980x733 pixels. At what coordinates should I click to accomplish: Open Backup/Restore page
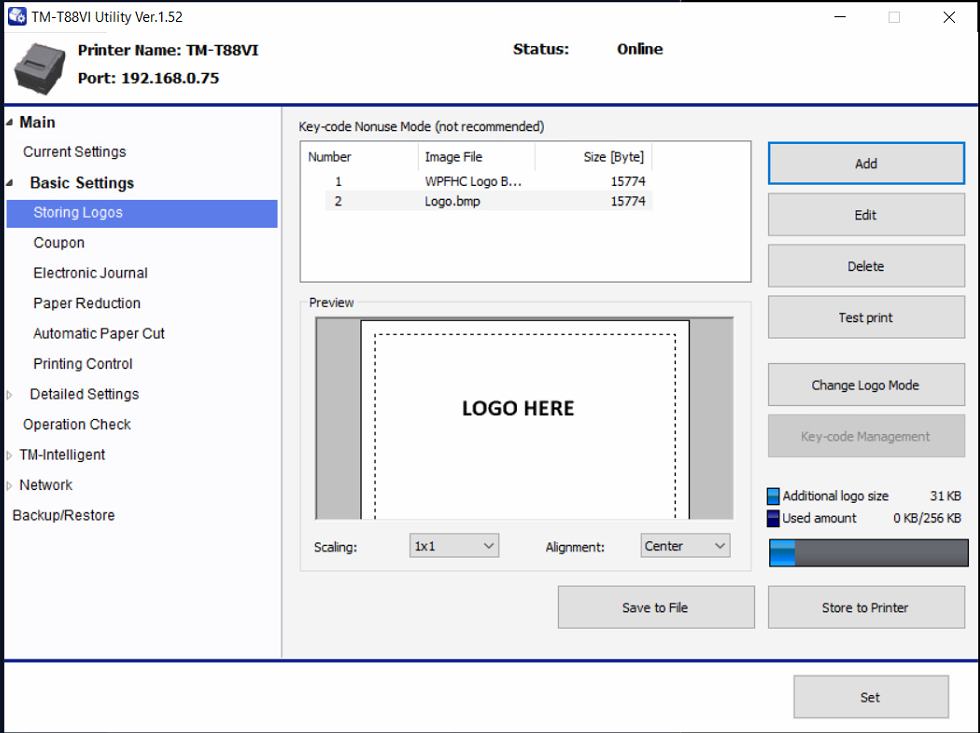[63, 516]
